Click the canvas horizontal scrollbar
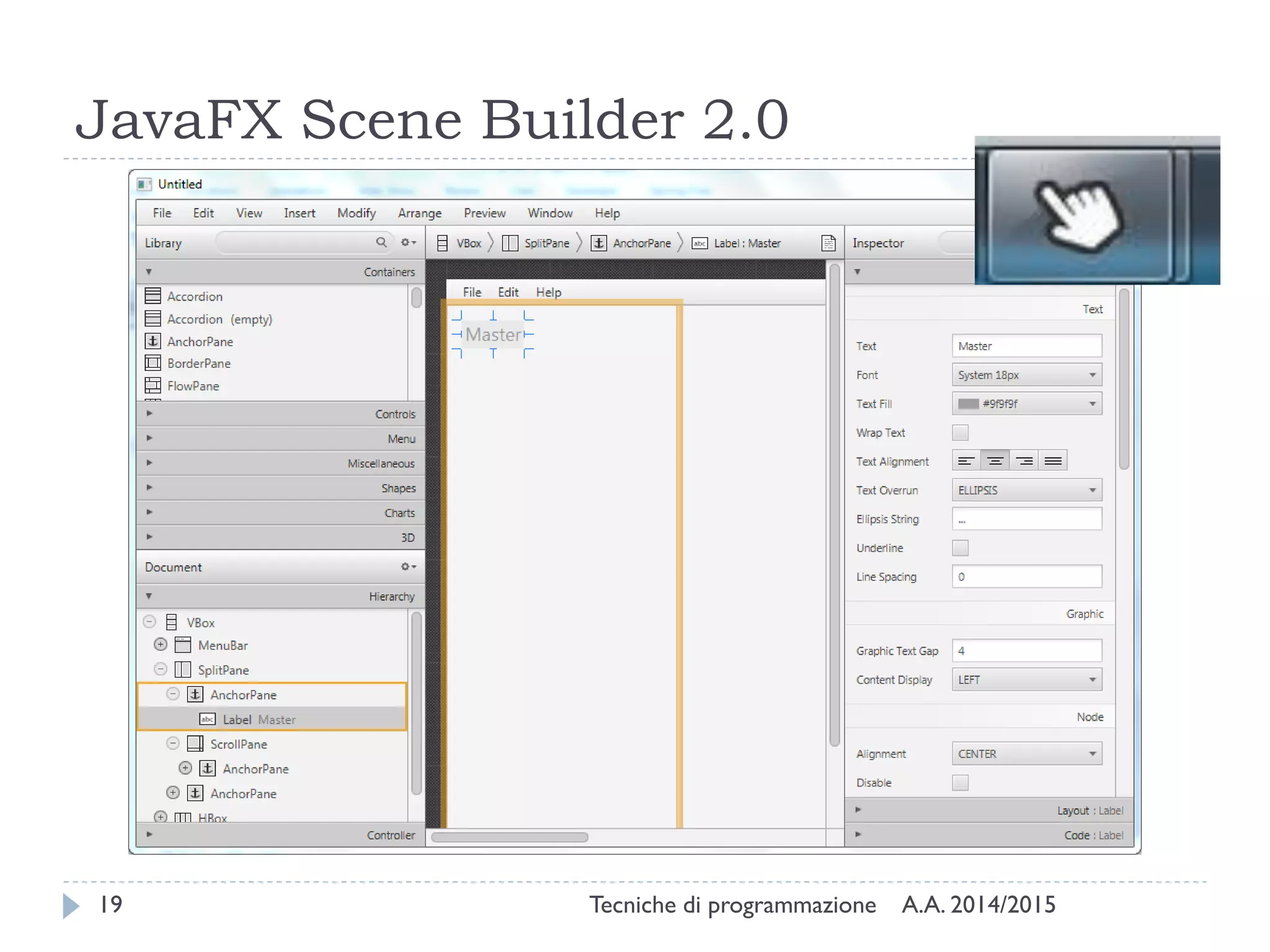The height and width of the screenshot is (952, 1270). pyautogui.click(x=510, y=837)
